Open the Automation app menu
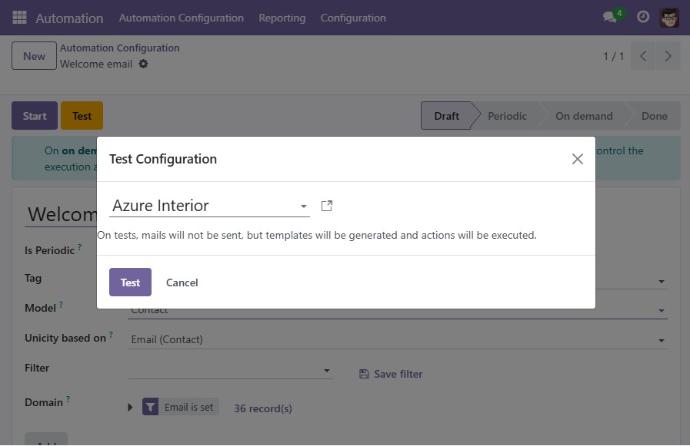The width and height of the screenshot is (690, 446). (70, 18)
